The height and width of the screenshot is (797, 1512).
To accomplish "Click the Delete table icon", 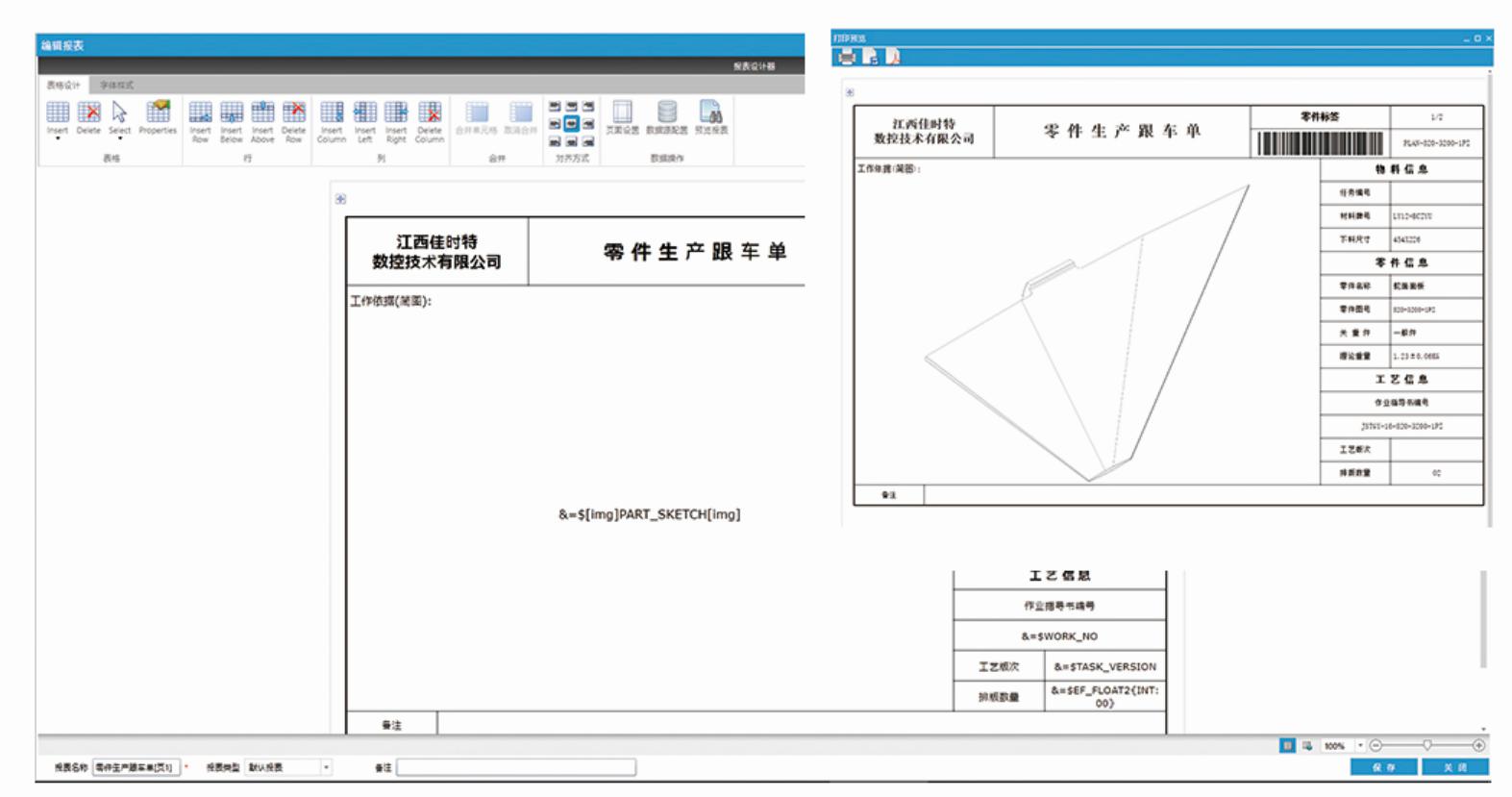I will click(88, 114).
